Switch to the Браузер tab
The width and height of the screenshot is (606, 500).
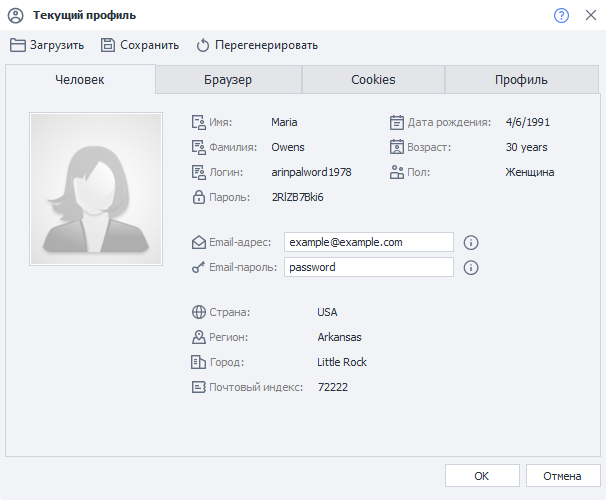point(228,80)
